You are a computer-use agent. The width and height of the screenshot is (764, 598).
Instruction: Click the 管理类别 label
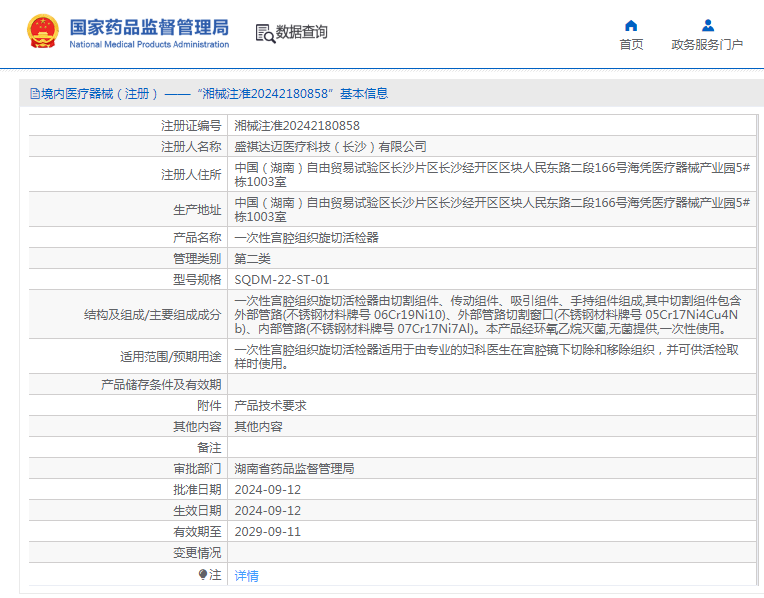[197, 259]
